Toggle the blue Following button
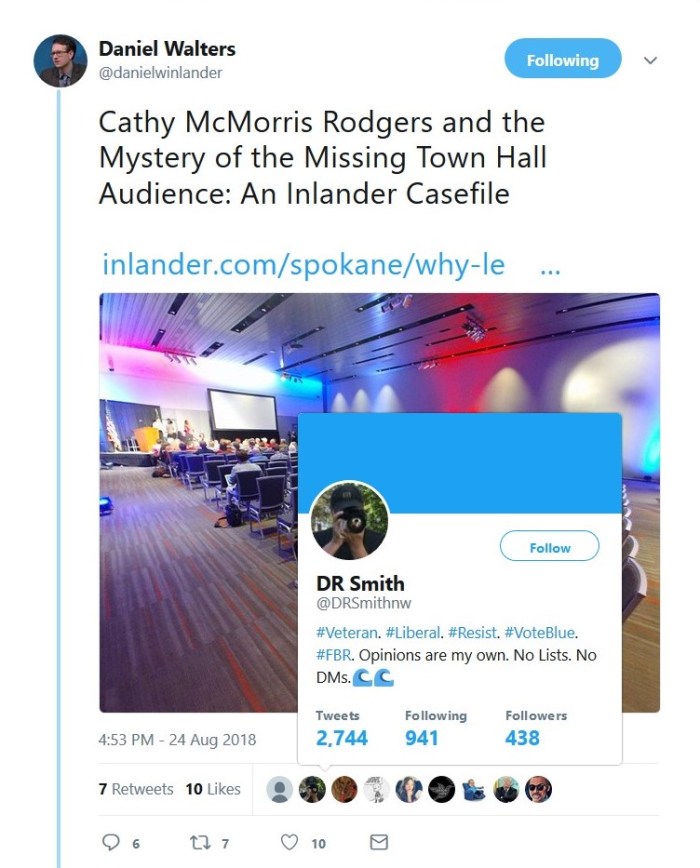The image size is (700, 868). pyautogui.click(x=562, y=60)
